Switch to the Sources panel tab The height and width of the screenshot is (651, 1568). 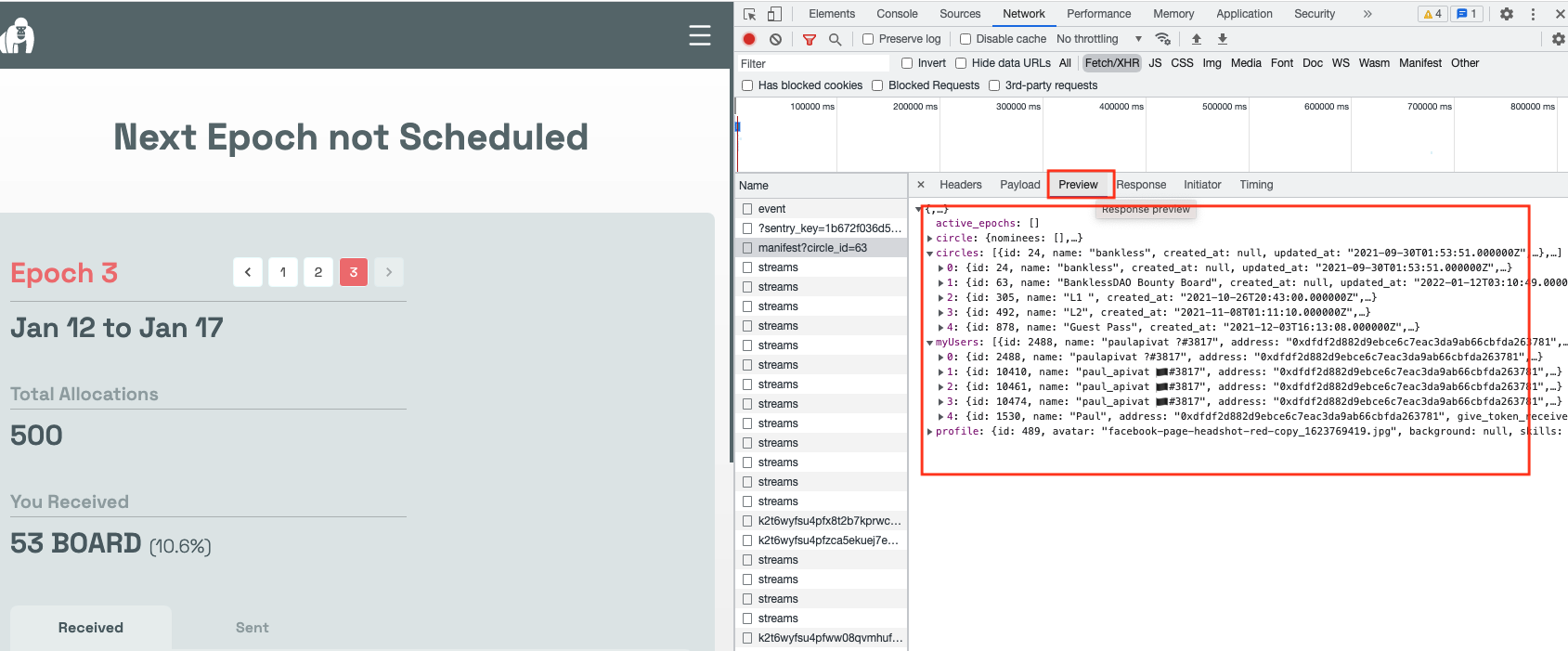(x=960, y=14)
